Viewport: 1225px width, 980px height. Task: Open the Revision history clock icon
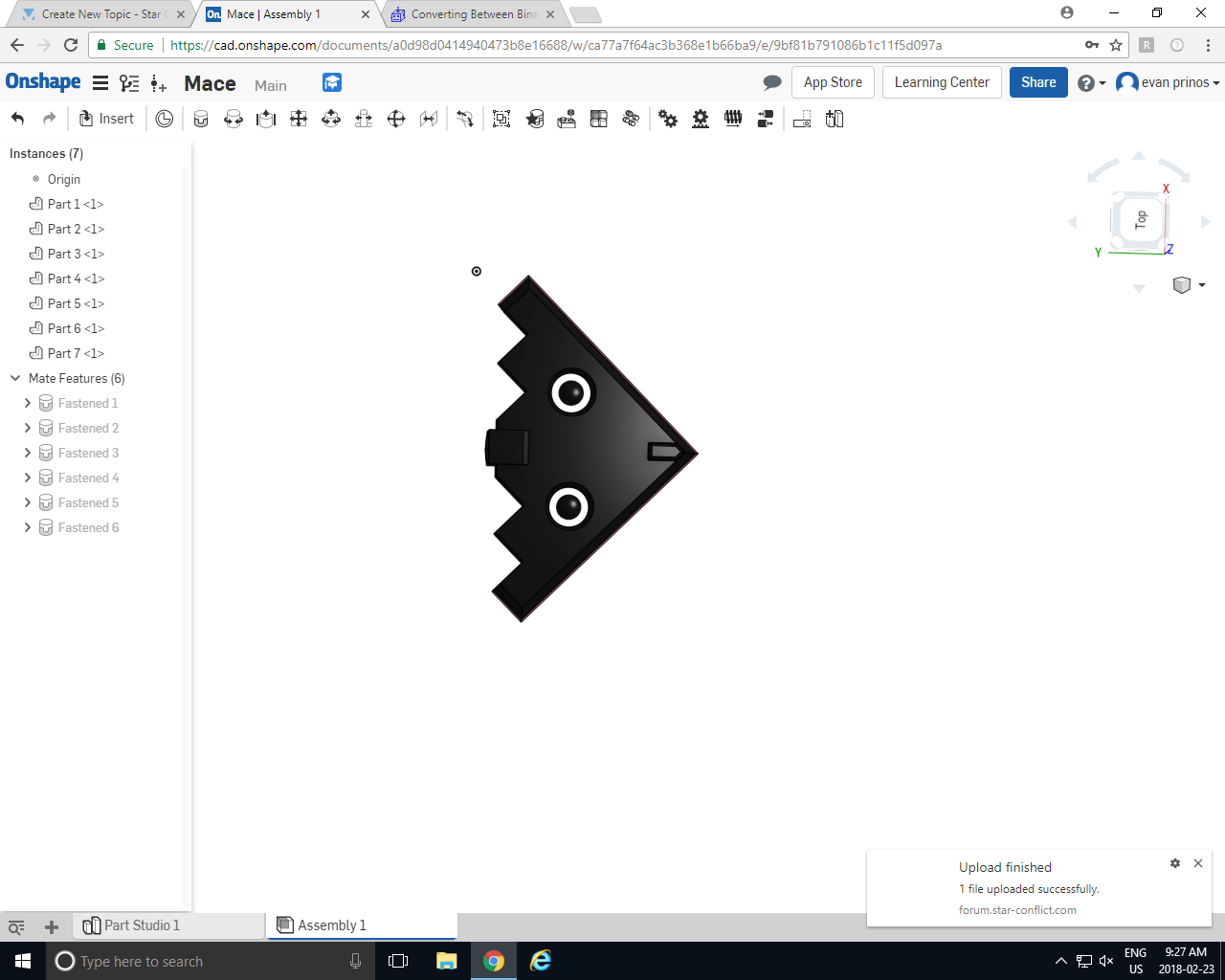point(164,118)
